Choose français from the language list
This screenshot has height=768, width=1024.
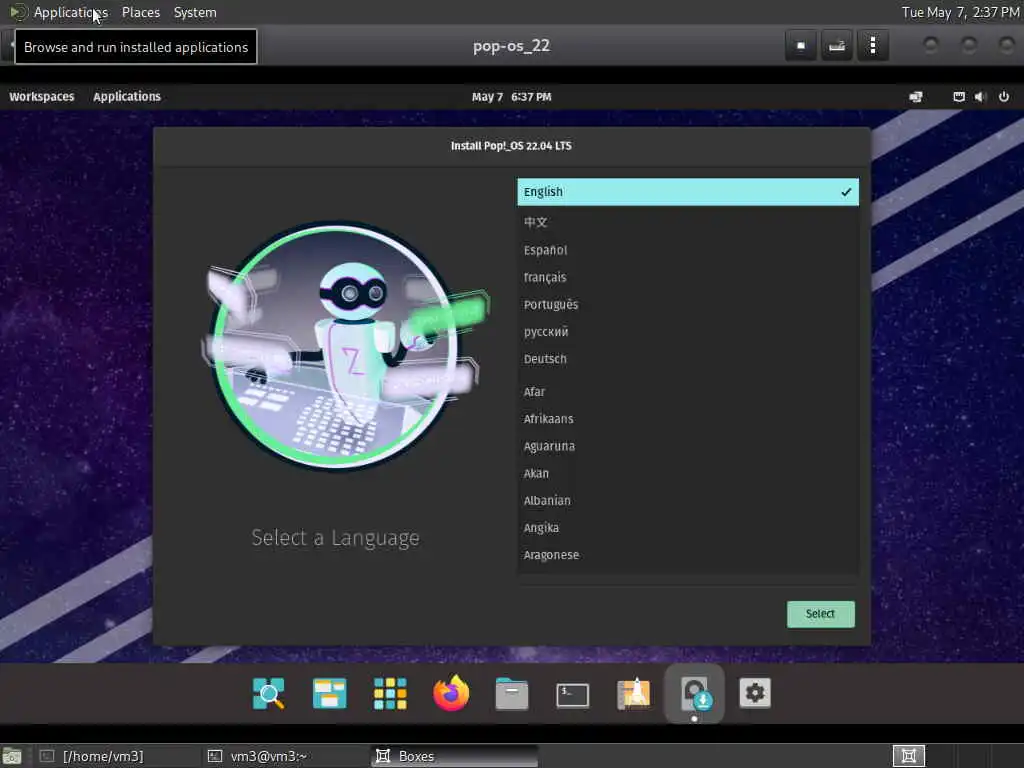688,278
